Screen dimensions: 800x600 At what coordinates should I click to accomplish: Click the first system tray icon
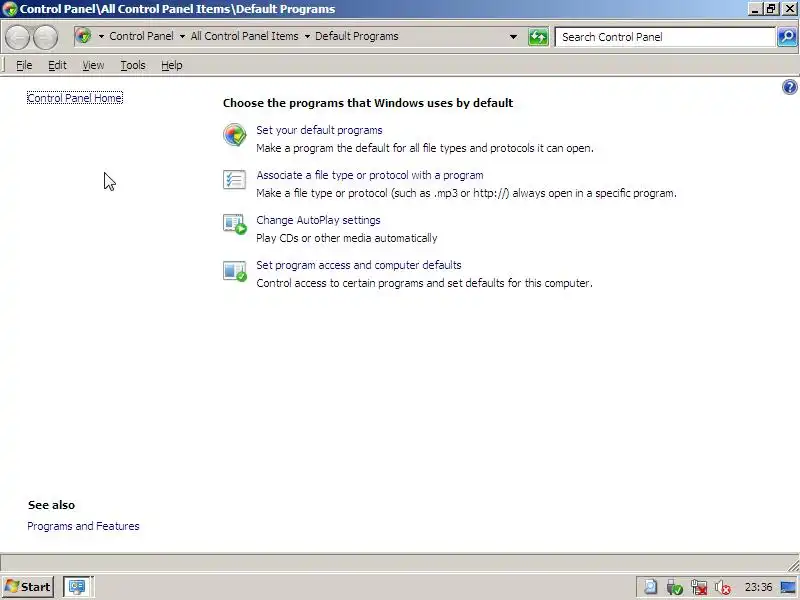pos(651,587)
